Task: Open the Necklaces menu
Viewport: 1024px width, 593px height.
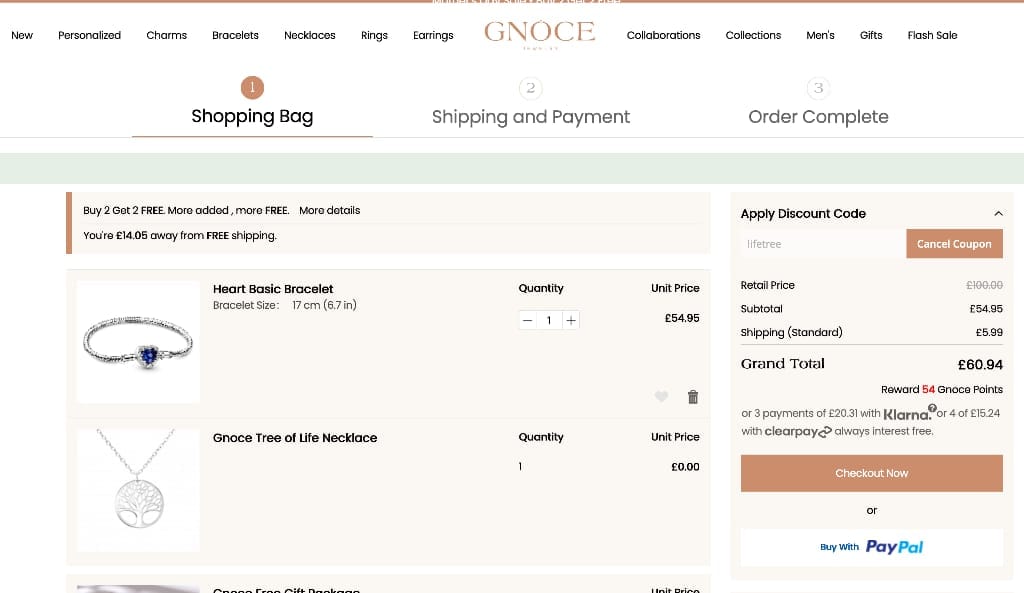Action: coord(310,35)
